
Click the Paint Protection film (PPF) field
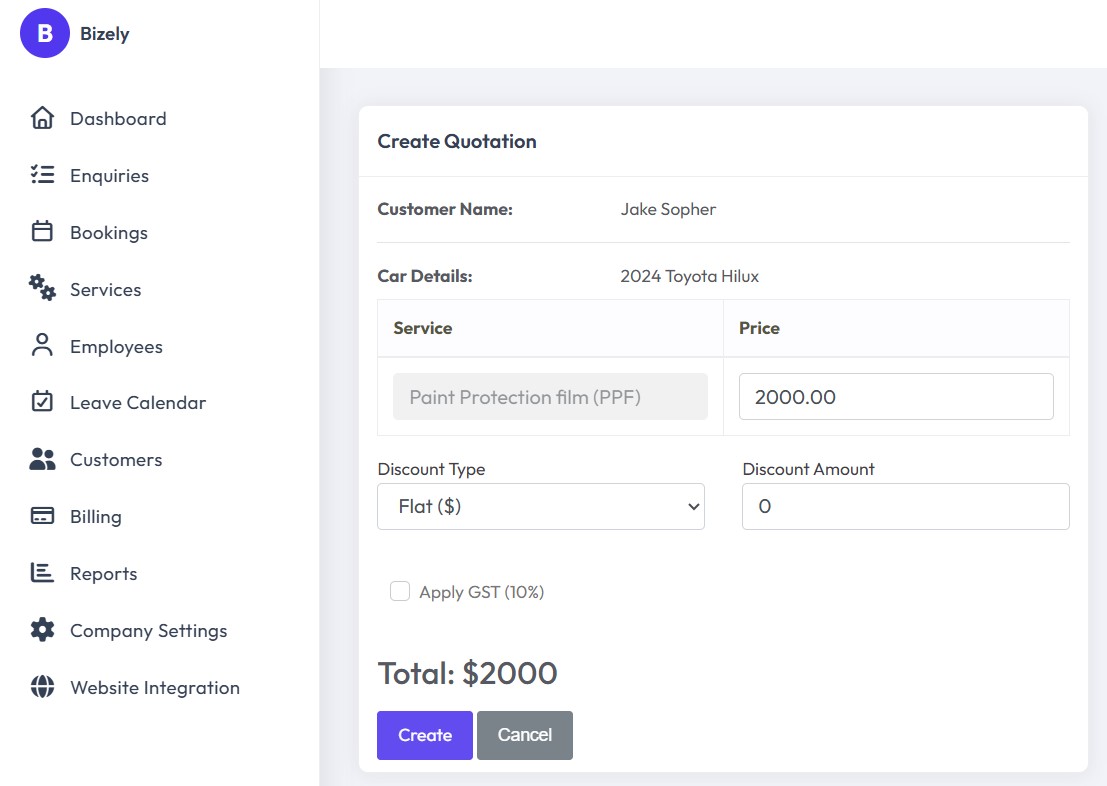coord(550,397)
